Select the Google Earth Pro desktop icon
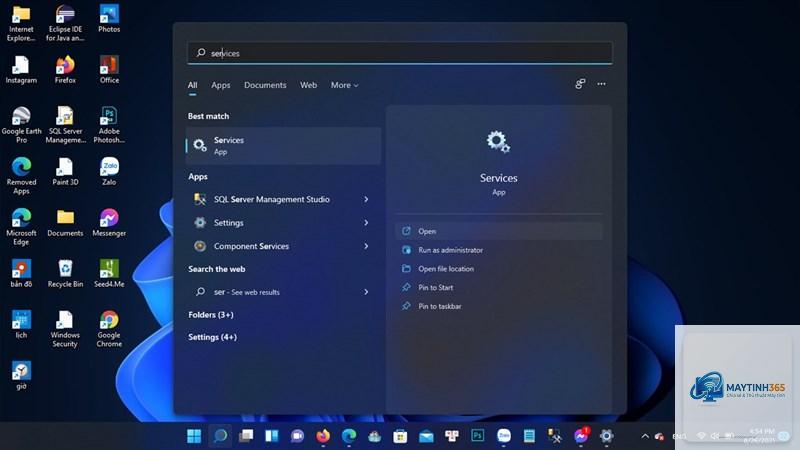800x450 pixels. 21,126
